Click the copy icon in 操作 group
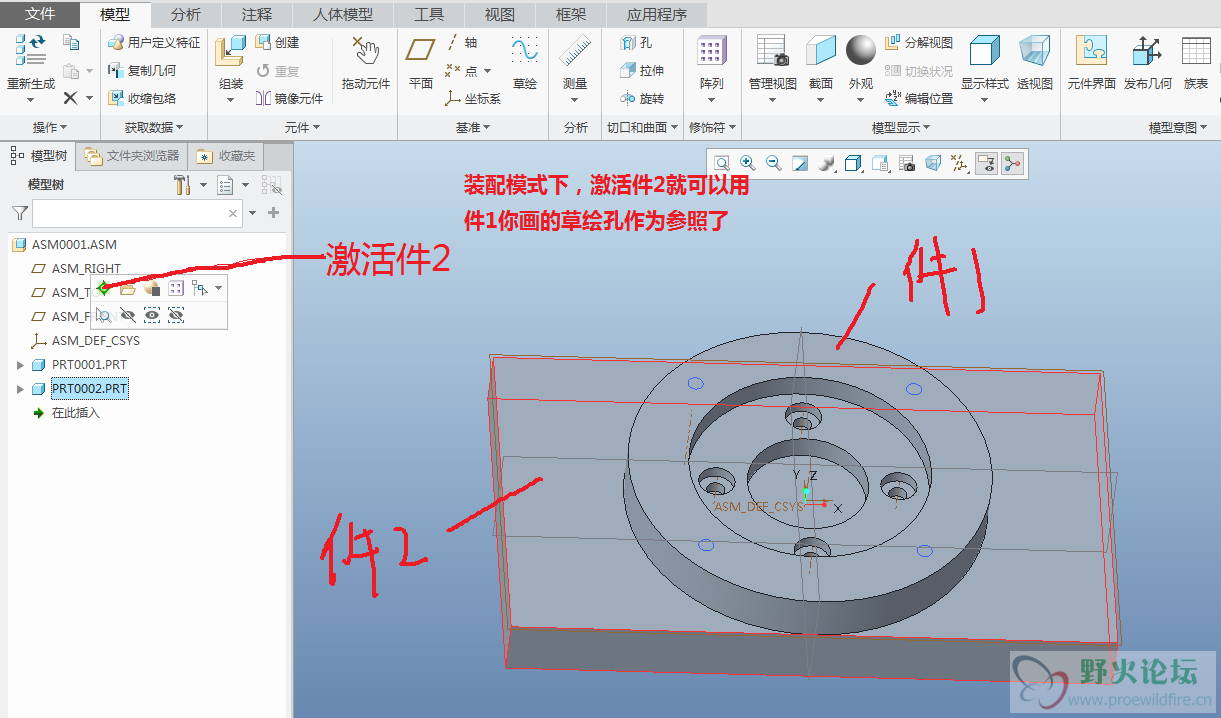The height and width of the screenshot is (718, 1221). point(70,43)
